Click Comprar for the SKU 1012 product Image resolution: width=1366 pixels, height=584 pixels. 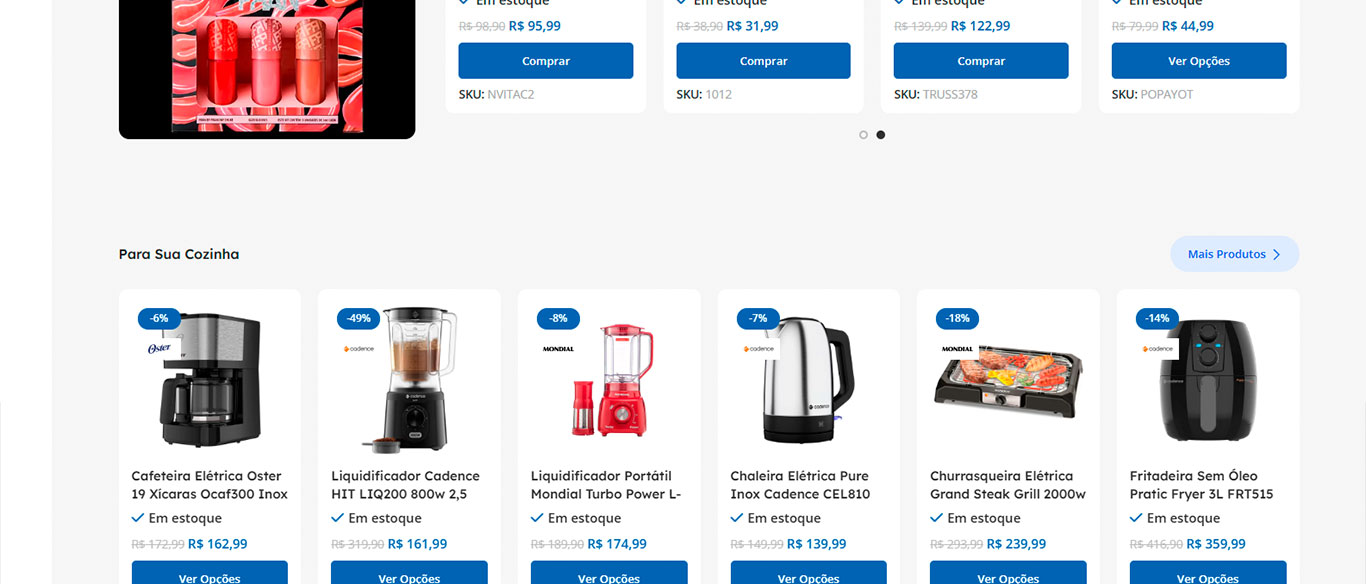[x=763, y=61]
